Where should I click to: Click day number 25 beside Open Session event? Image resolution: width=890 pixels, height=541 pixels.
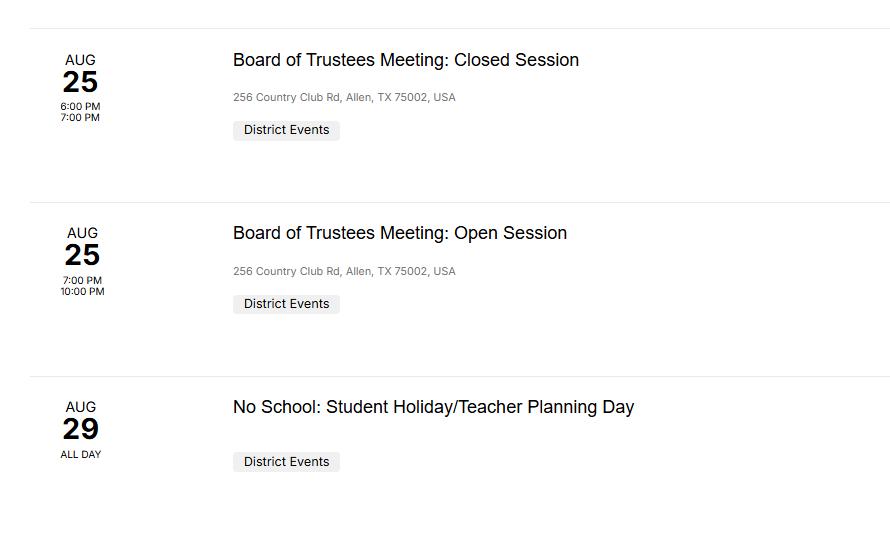82,255
